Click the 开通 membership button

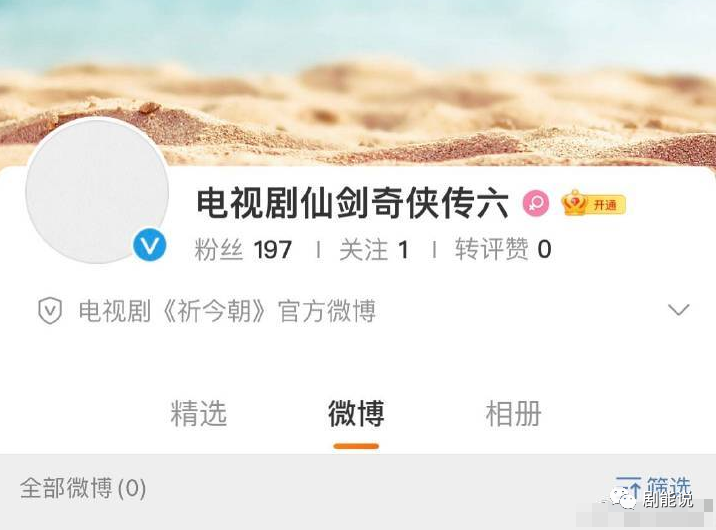tap(605, 205)
